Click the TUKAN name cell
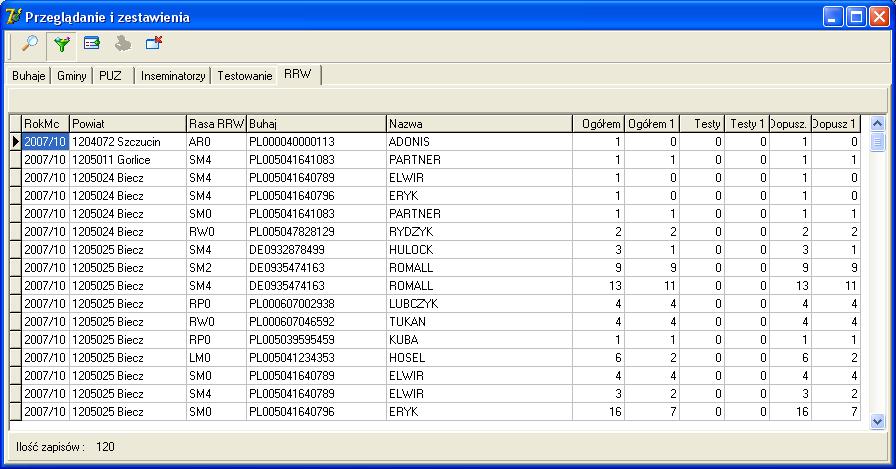The height and width of the screenshot is (469, 896). (x=479, y=322)
